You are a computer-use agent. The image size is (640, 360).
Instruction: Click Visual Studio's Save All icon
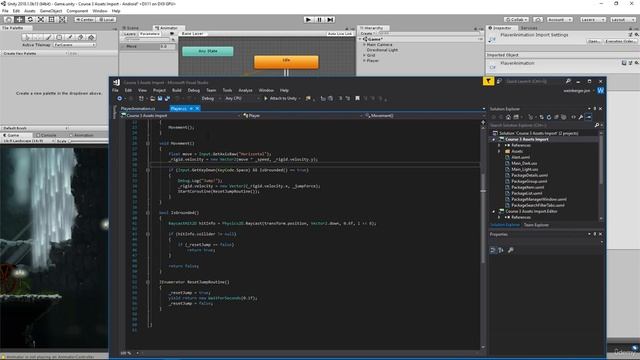click(x=167, y=98)
